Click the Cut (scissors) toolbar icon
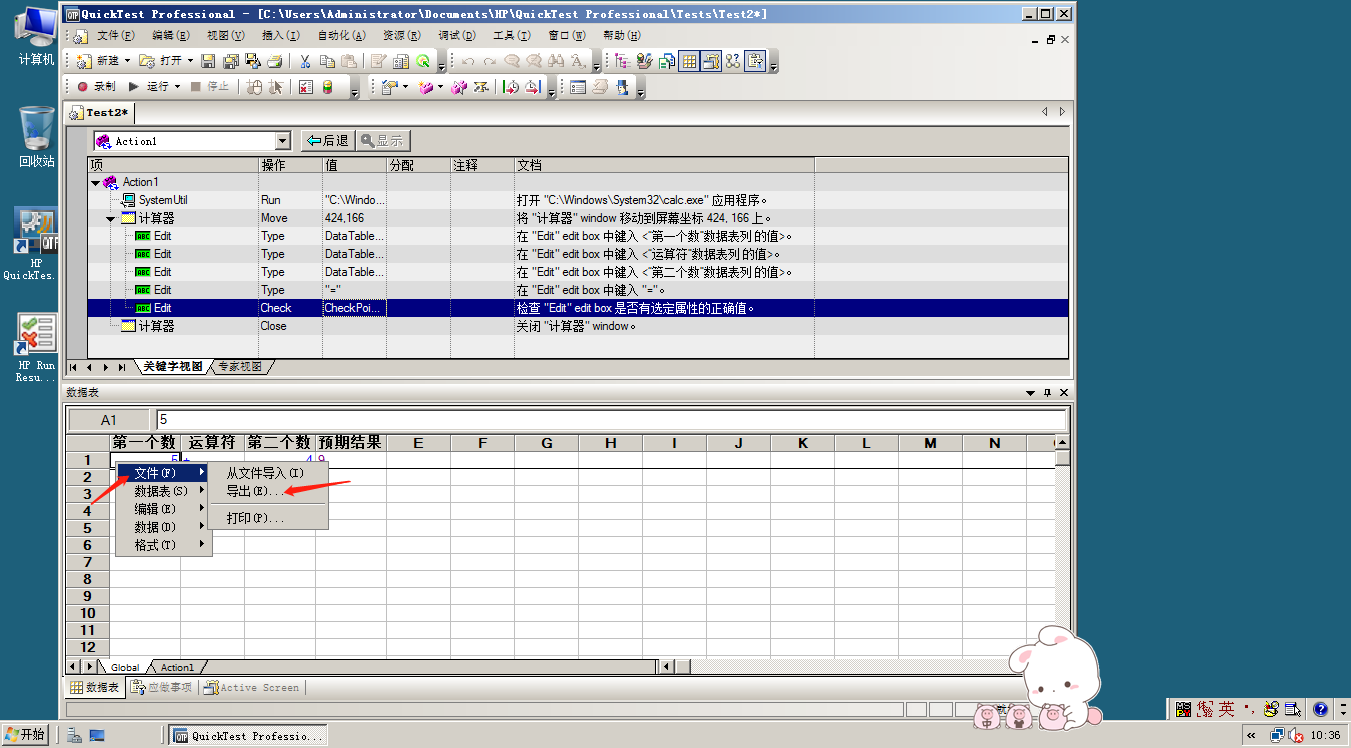 click(305, 61)
